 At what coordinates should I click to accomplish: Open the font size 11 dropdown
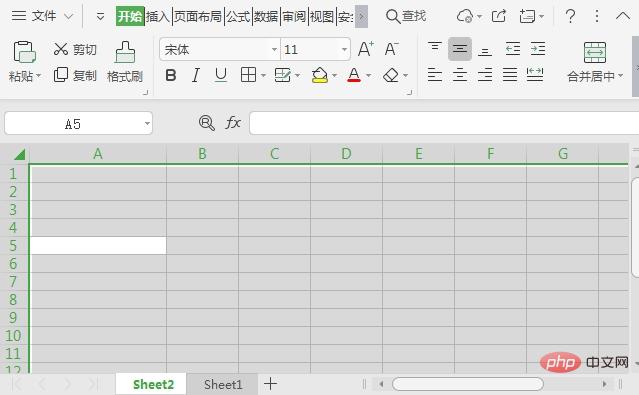pos(344,49)
